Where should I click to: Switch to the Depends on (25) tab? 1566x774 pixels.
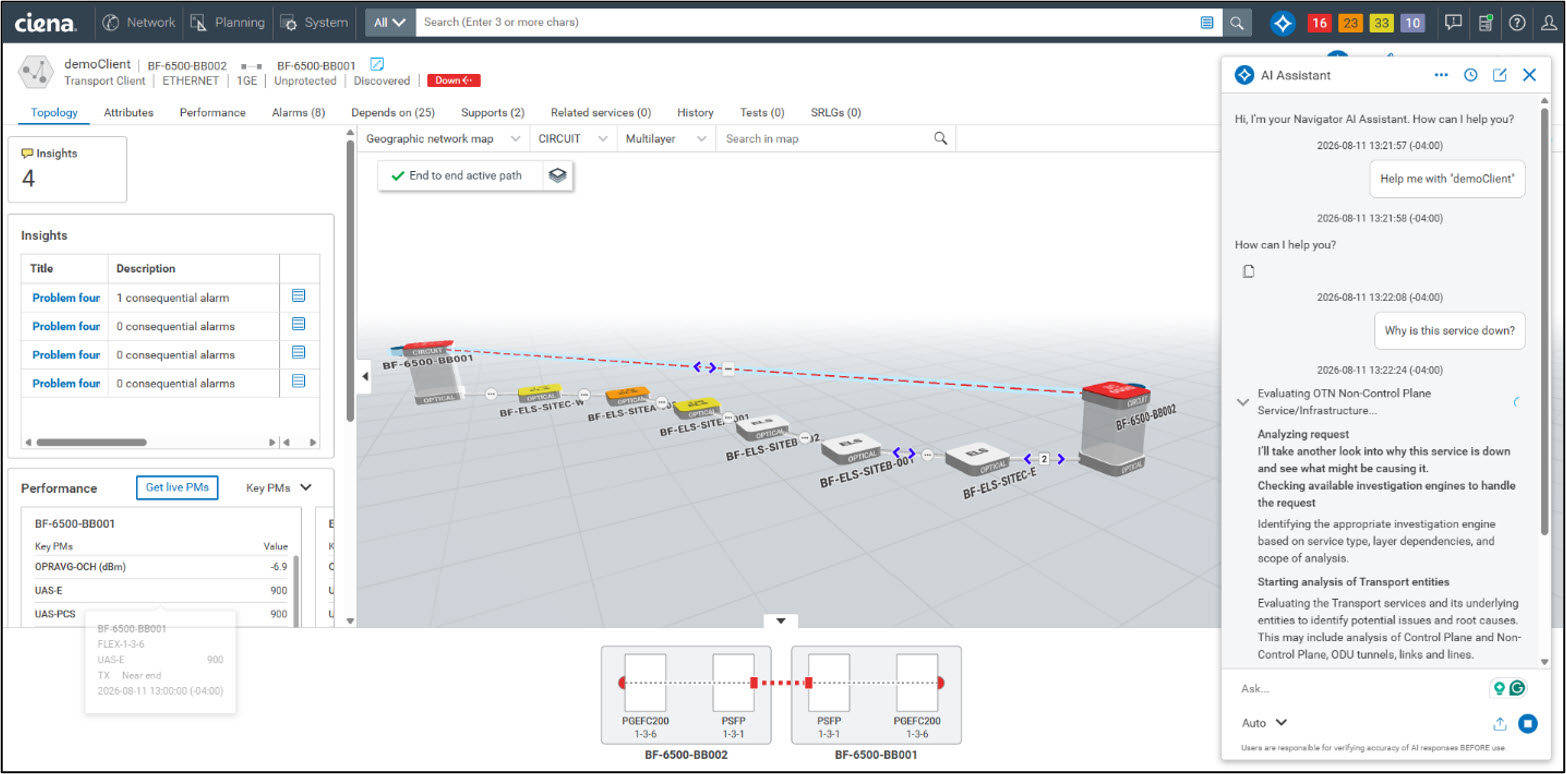392,113
